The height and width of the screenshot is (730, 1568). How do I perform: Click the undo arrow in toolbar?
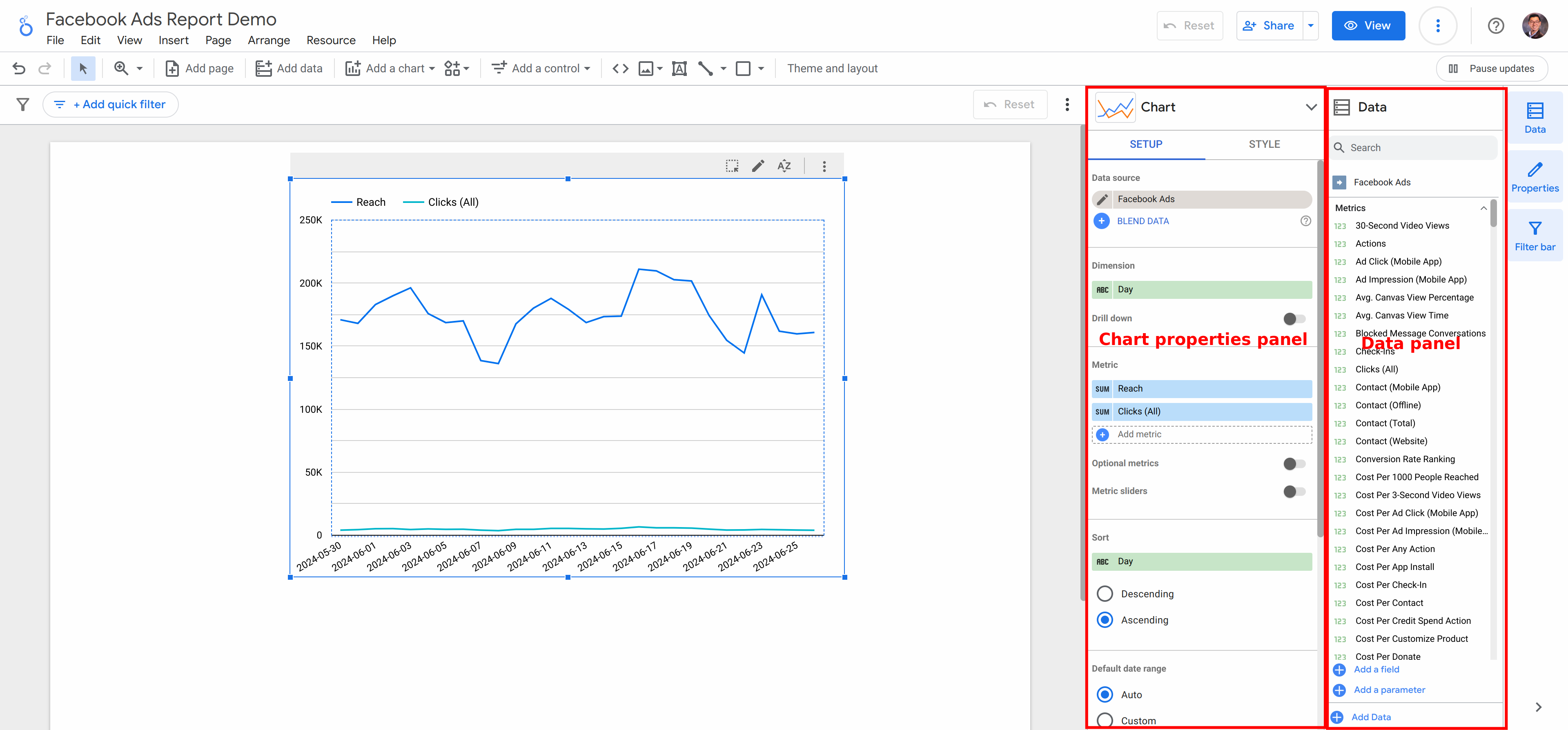[x=19, y=68]
